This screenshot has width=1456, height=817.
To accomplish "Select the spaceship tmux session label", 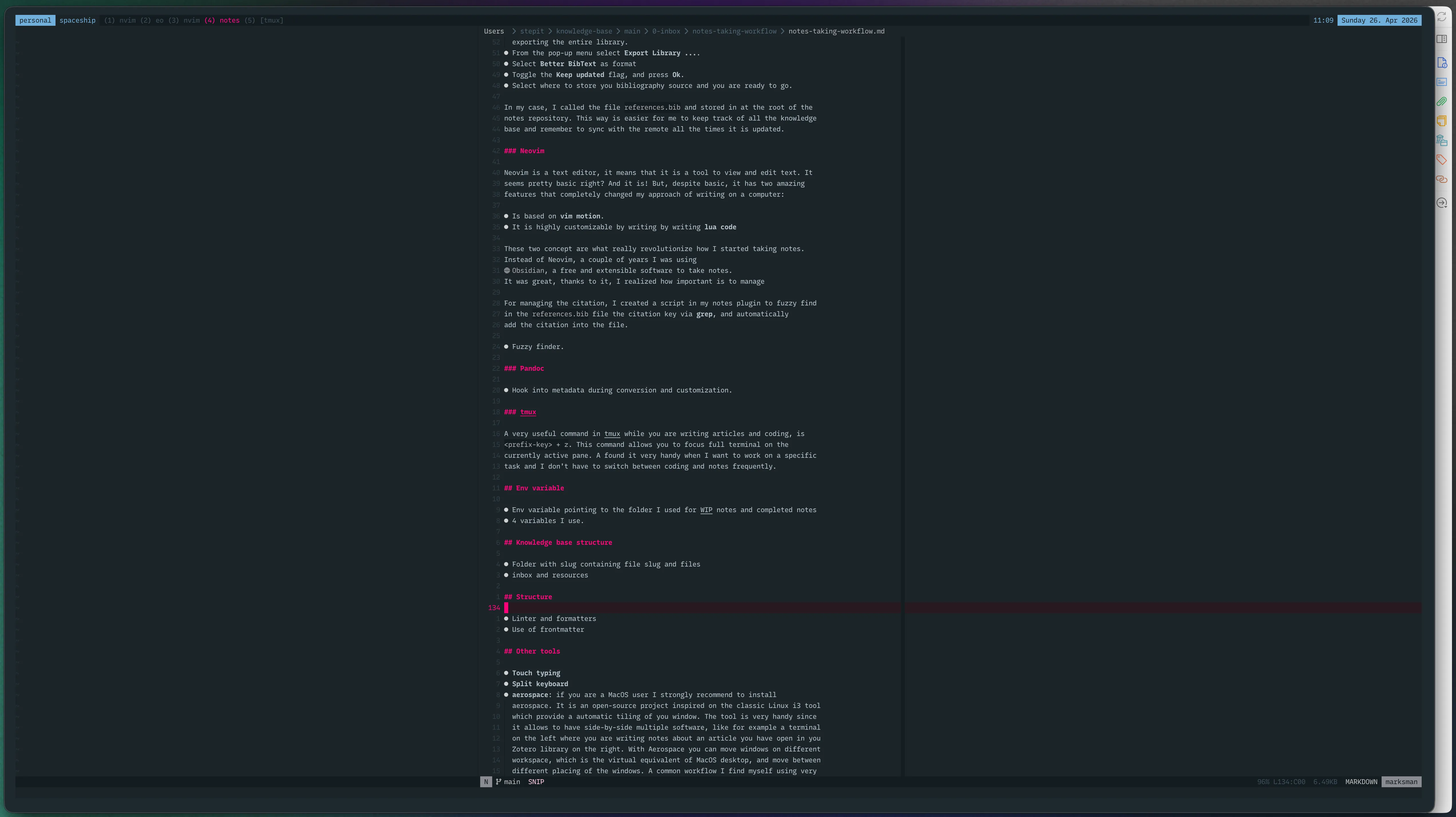I will (78, 20).
